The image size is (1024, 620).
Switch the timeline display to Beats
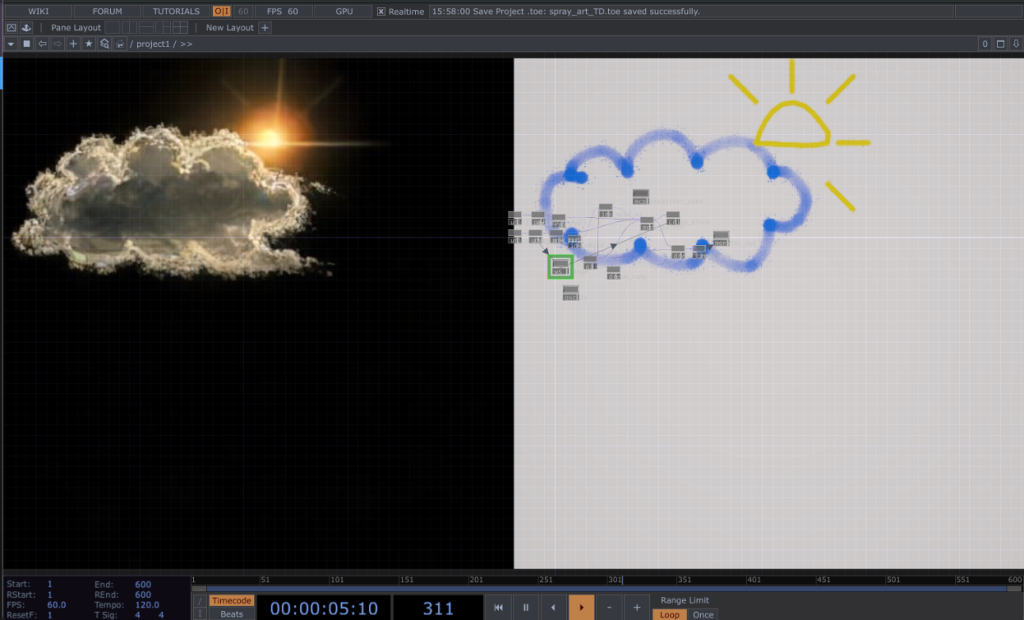click(231, 614)
